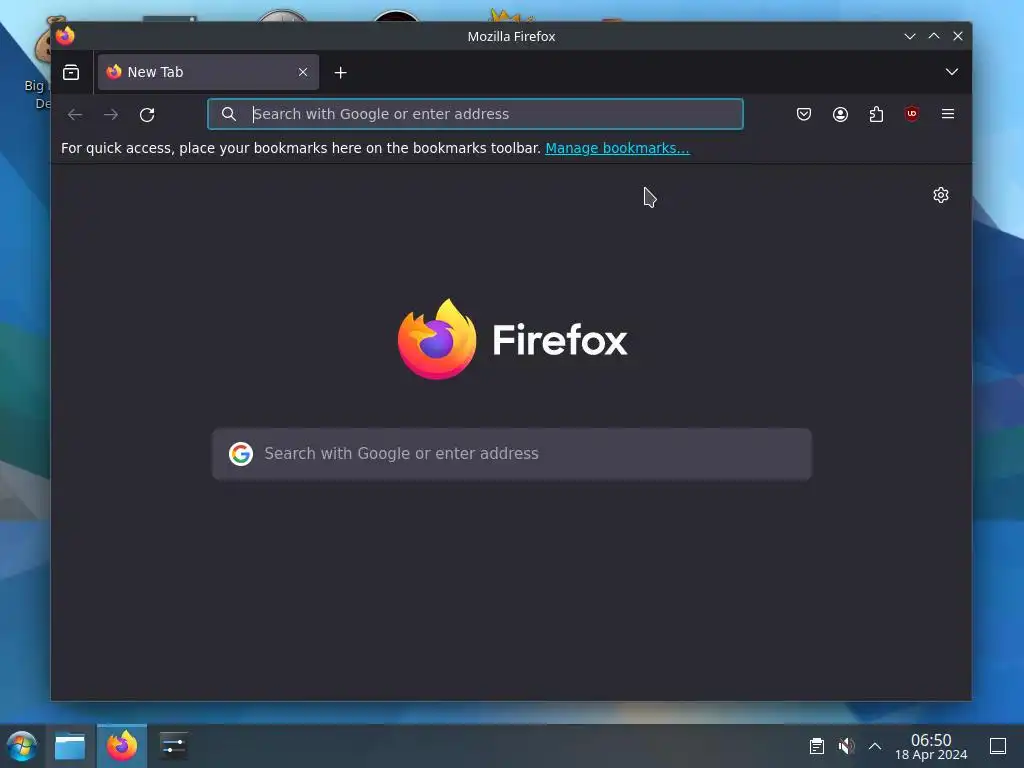This screenshot has height=768, width=1024.
Task: Go back with the back arrow
Action: pos(75,114)
